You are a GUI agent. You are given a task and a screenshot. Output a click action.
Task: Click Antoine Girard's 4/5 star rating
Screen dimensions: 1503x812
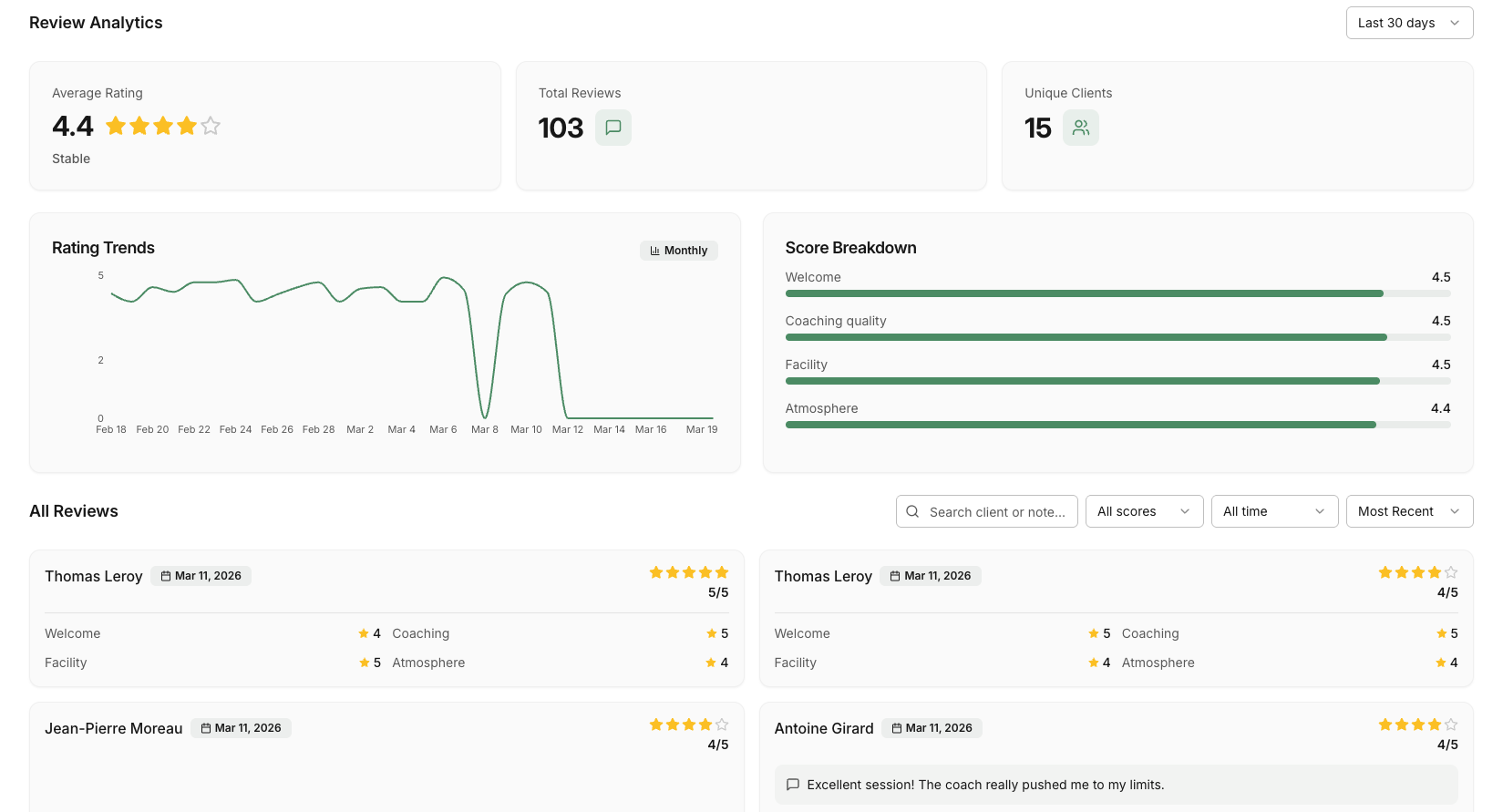[1418, 725]
